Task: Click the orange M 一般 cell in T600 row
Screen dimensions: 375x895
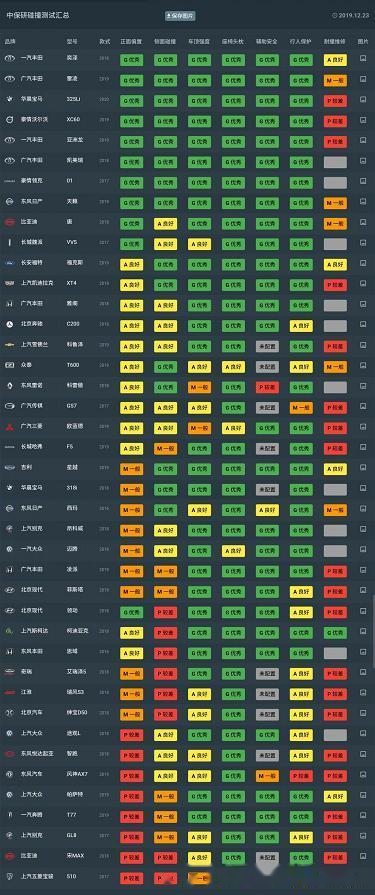Action: (x=335, y=366)
